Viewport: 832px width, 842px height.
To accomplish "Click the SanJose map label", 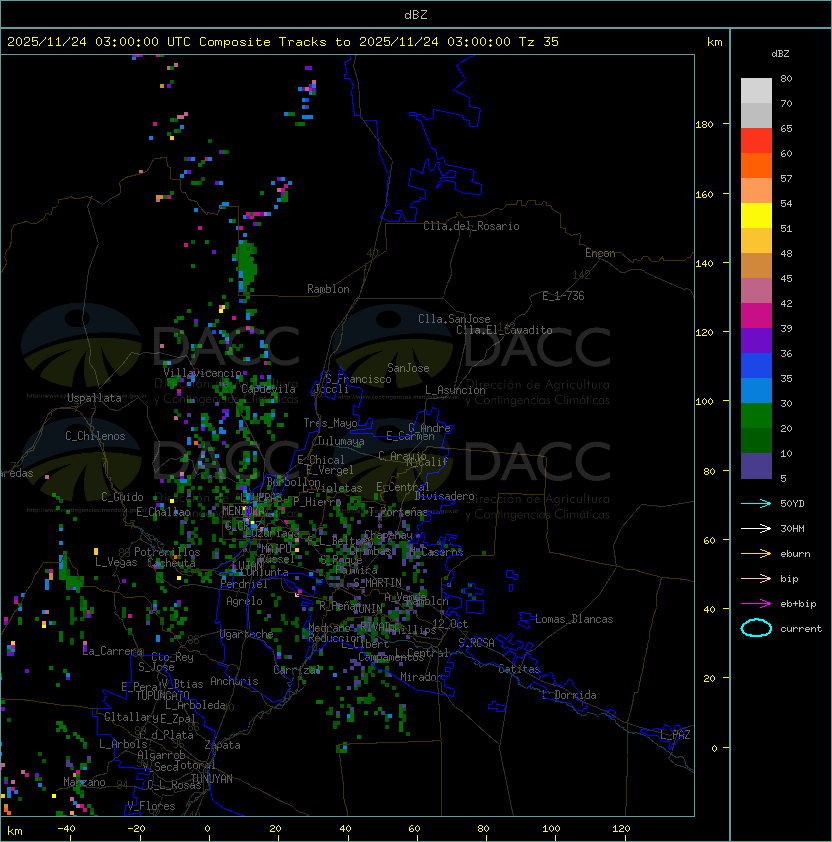I will pos(408,368).
